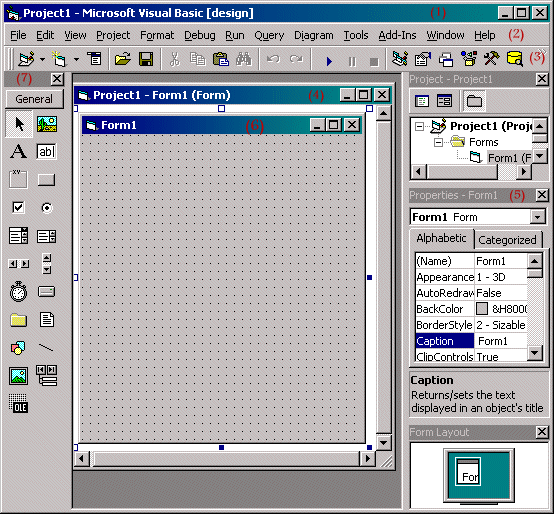Click the Caption property value field
Image resolution: width=554 pixels, height=514 pixels.
(501, 341)
